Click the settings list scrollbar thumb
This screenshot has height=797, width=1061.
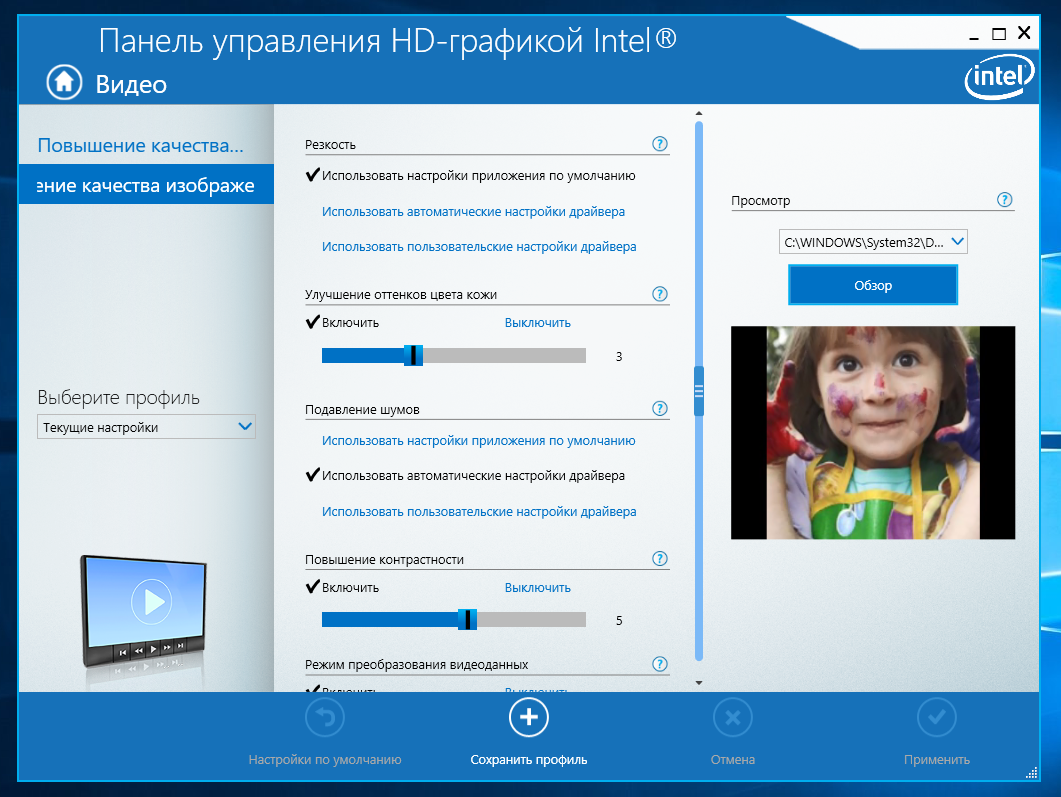tap(699, 391)
